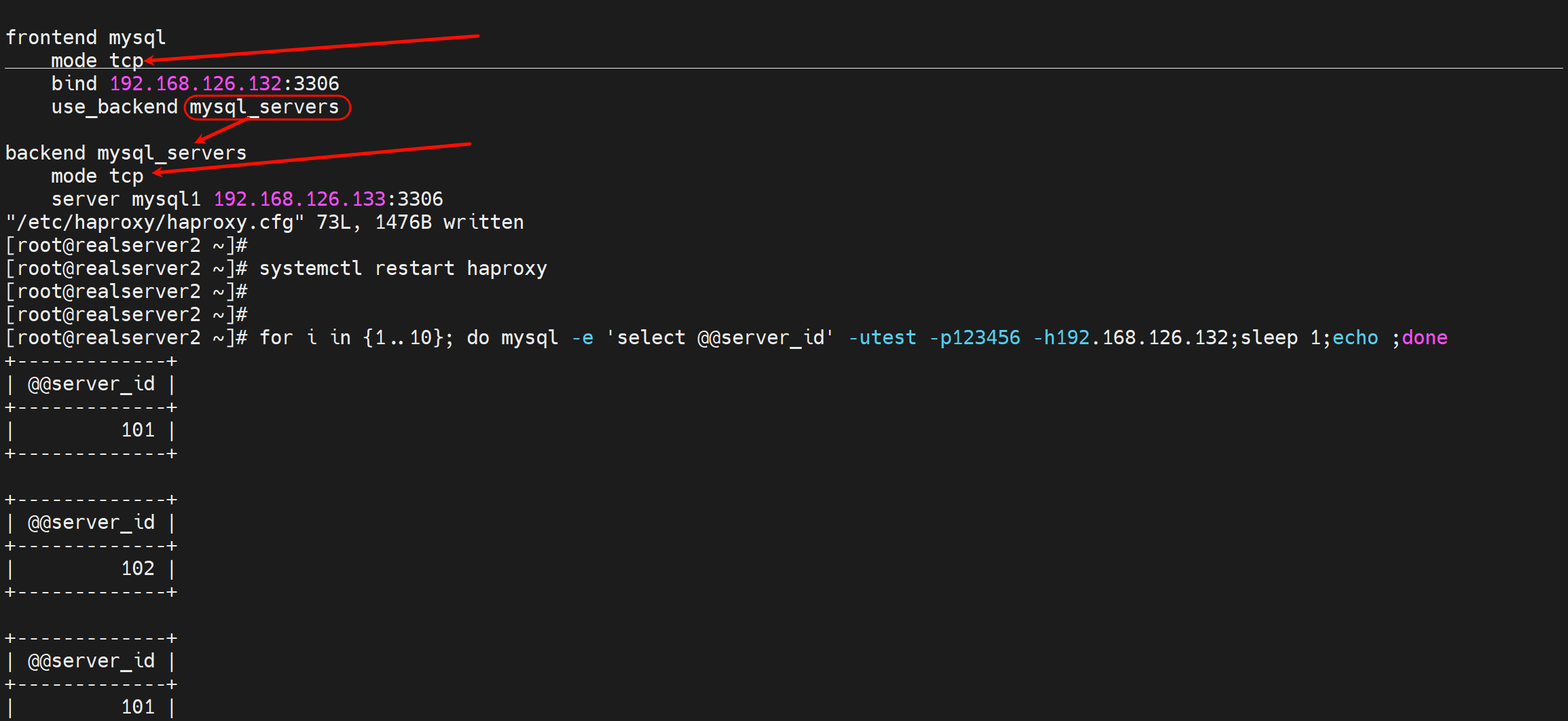Screen dimensions: 1568x721
Task: Click "mode tcp" under the backend section
Action: (97, 176)
